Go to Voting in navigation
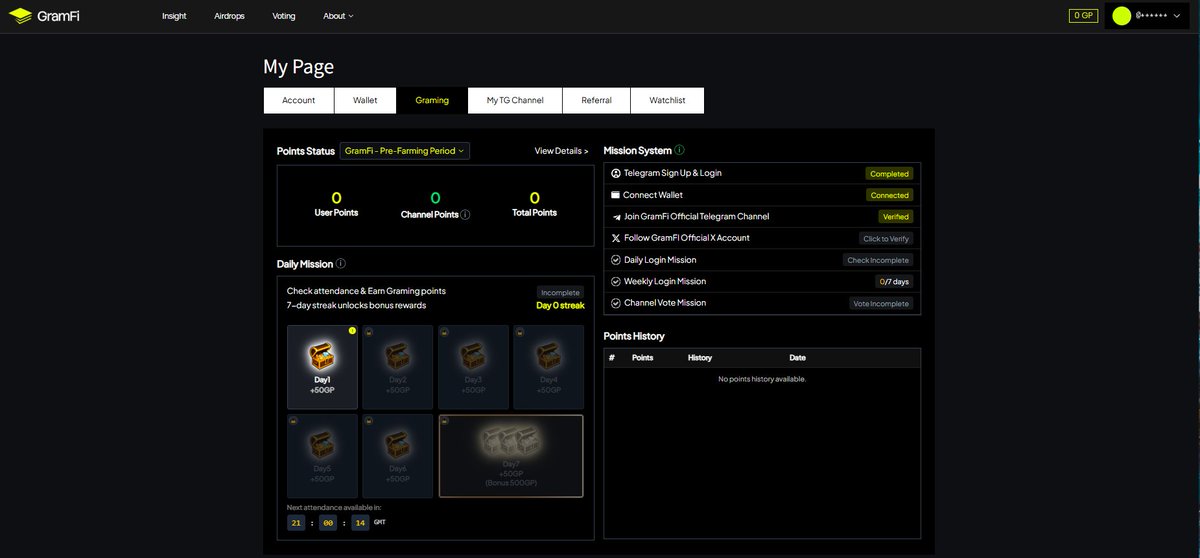Viewport: 1200px width, 558px height. point(283,16)
